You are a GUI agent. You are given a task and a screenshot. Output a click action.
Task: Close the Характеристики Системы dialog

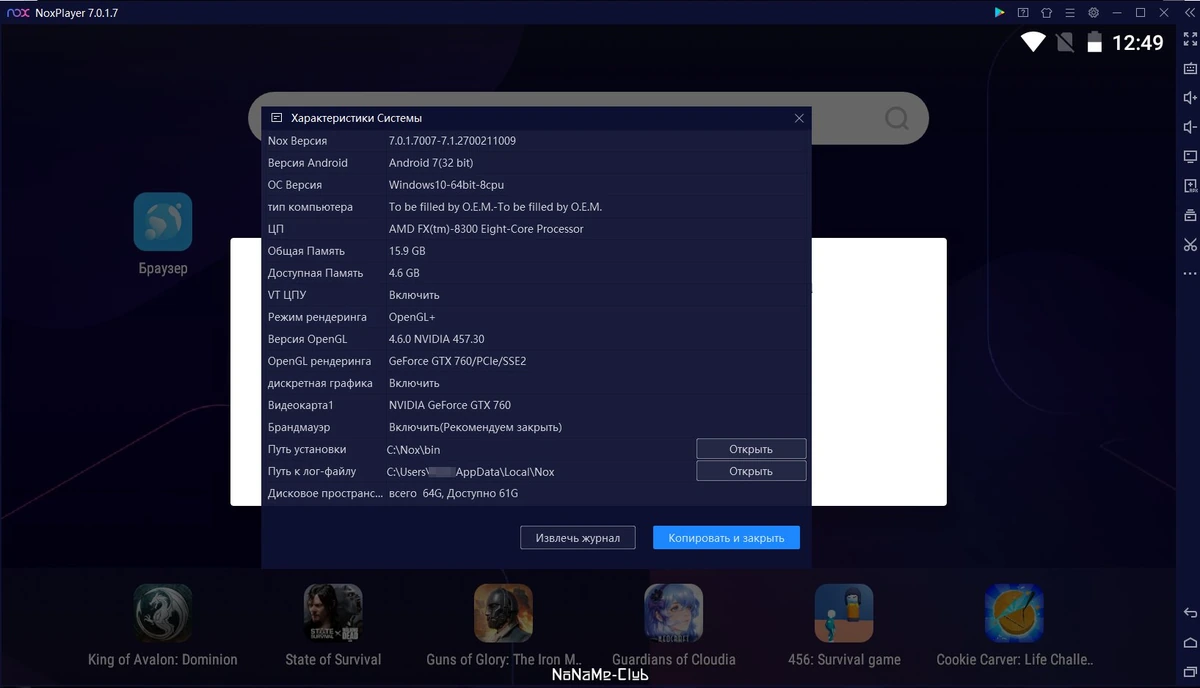click(x=799, y=118)
